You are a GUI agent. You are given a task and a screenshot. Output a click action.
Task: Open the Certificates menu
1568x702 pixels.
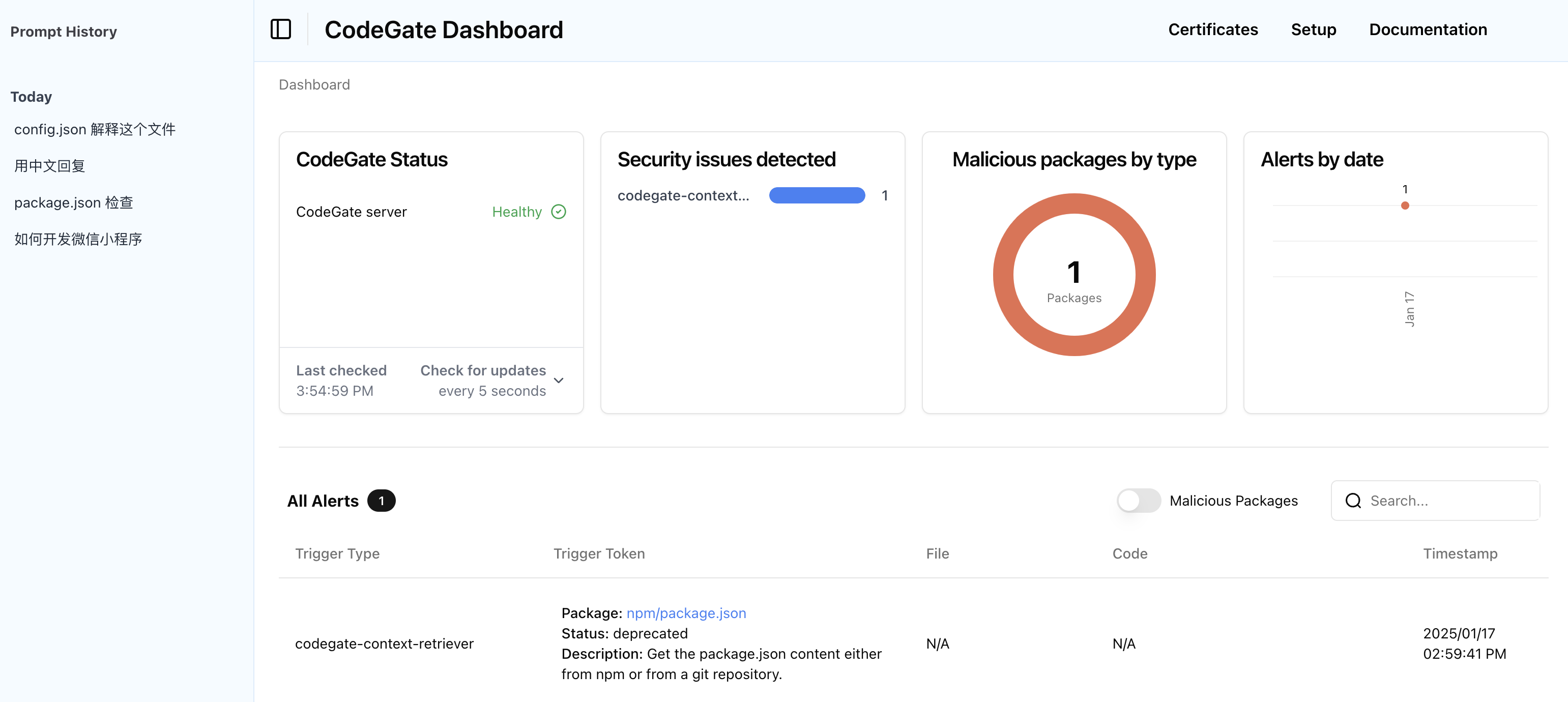point(1212,29)
